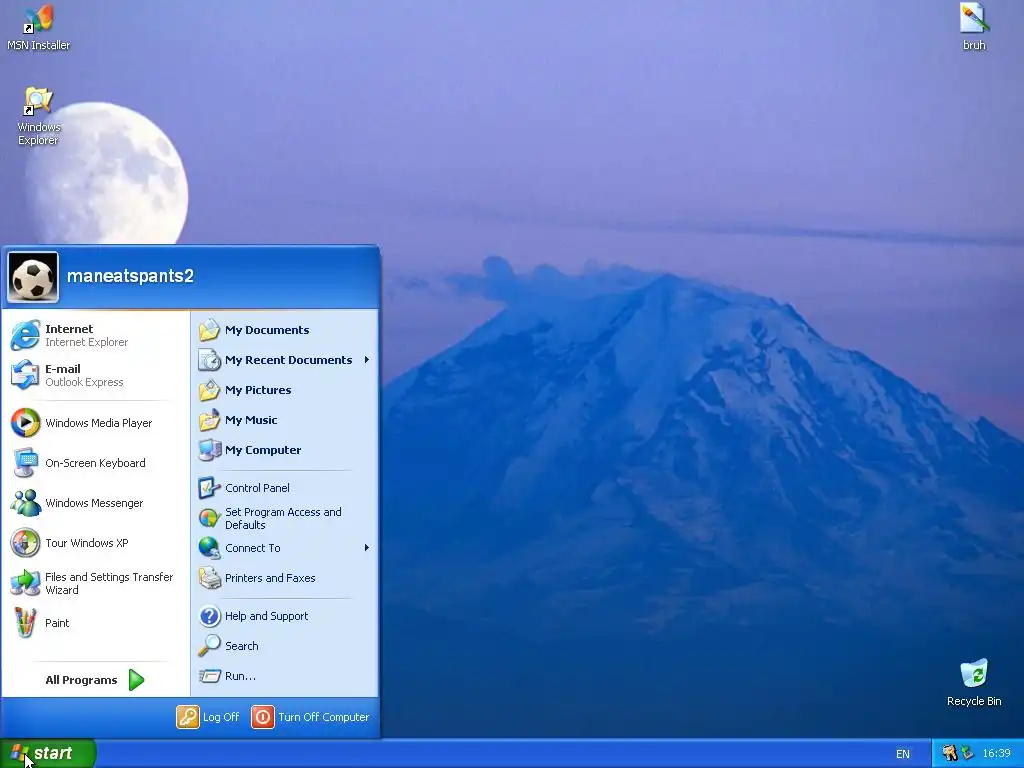
Task: Click the Help and Support question icon
Action: point(209,616)
